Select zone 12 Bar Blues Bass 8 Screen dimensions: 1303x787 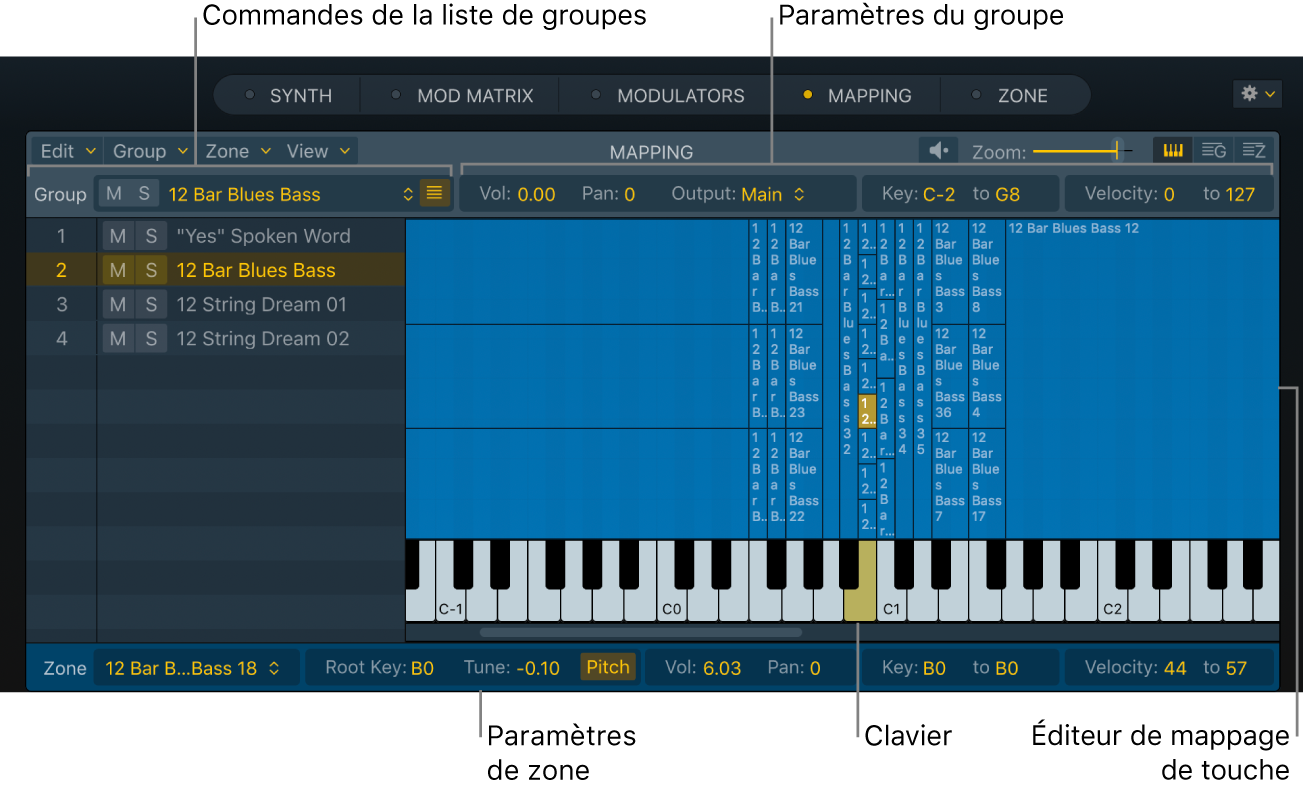point(987,272)
